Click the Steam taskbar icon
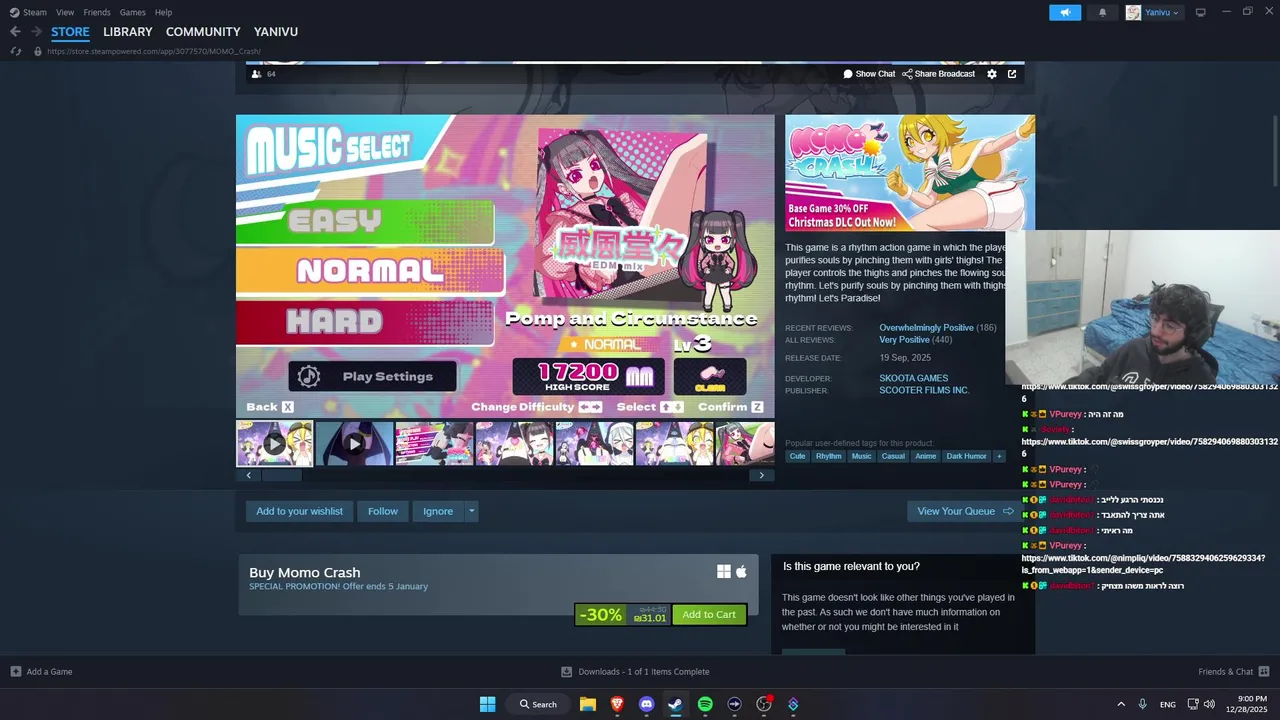The image size is (1280, 720). point(675,704)
